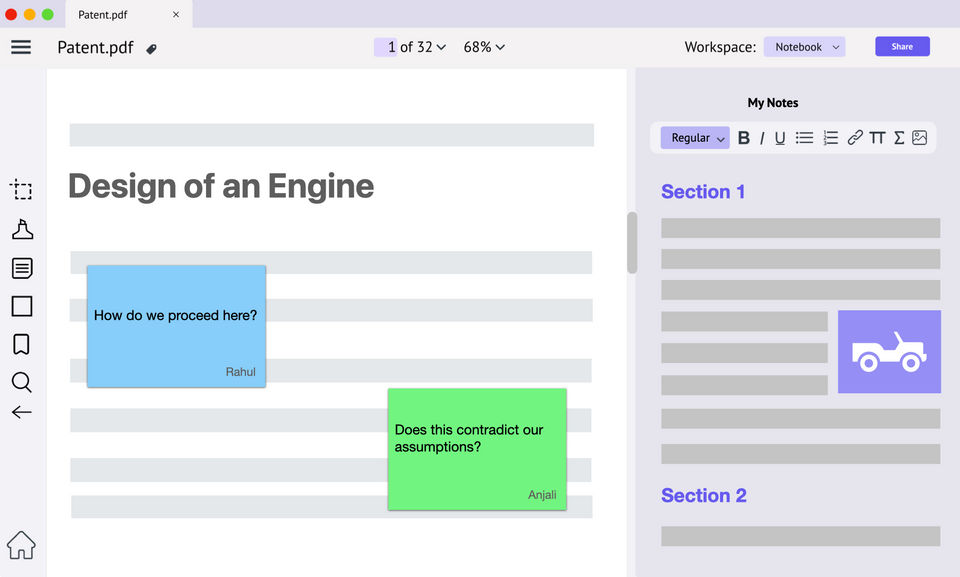Click the Share button

[x=902, y=47]
